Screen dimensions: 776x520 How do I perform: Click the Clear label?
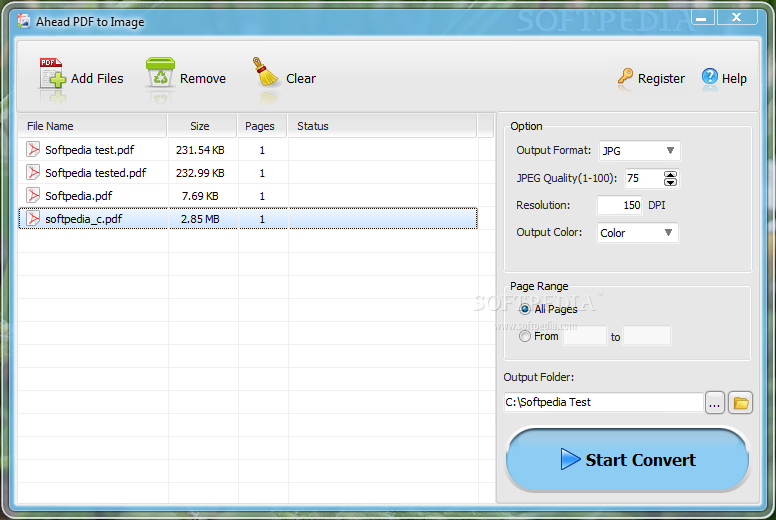coord(301,79)
